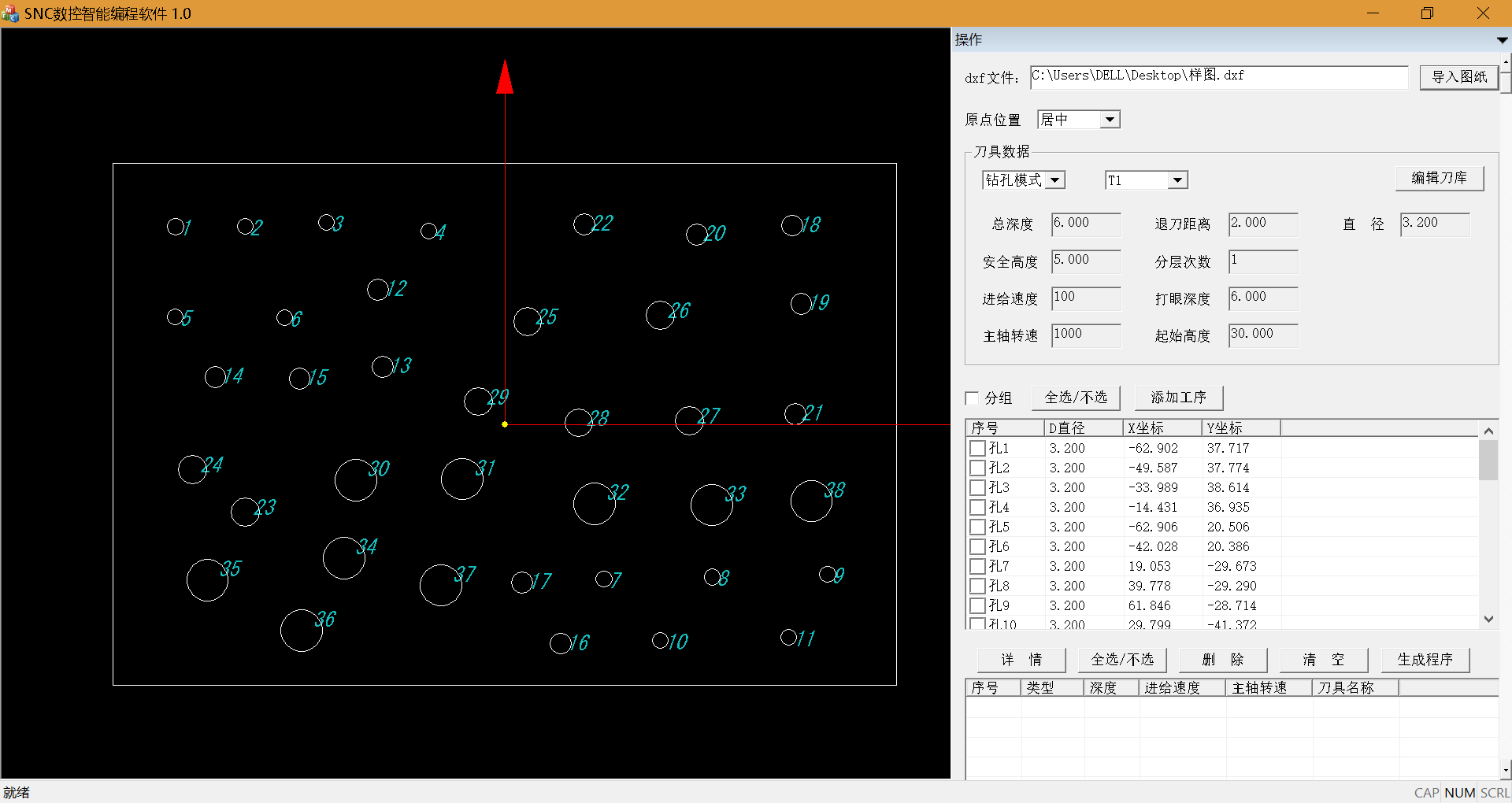Click the 总深度 input field
Image resolution: width=1512 pixels, height=803 pixels.
click(x=1086, y=224)
